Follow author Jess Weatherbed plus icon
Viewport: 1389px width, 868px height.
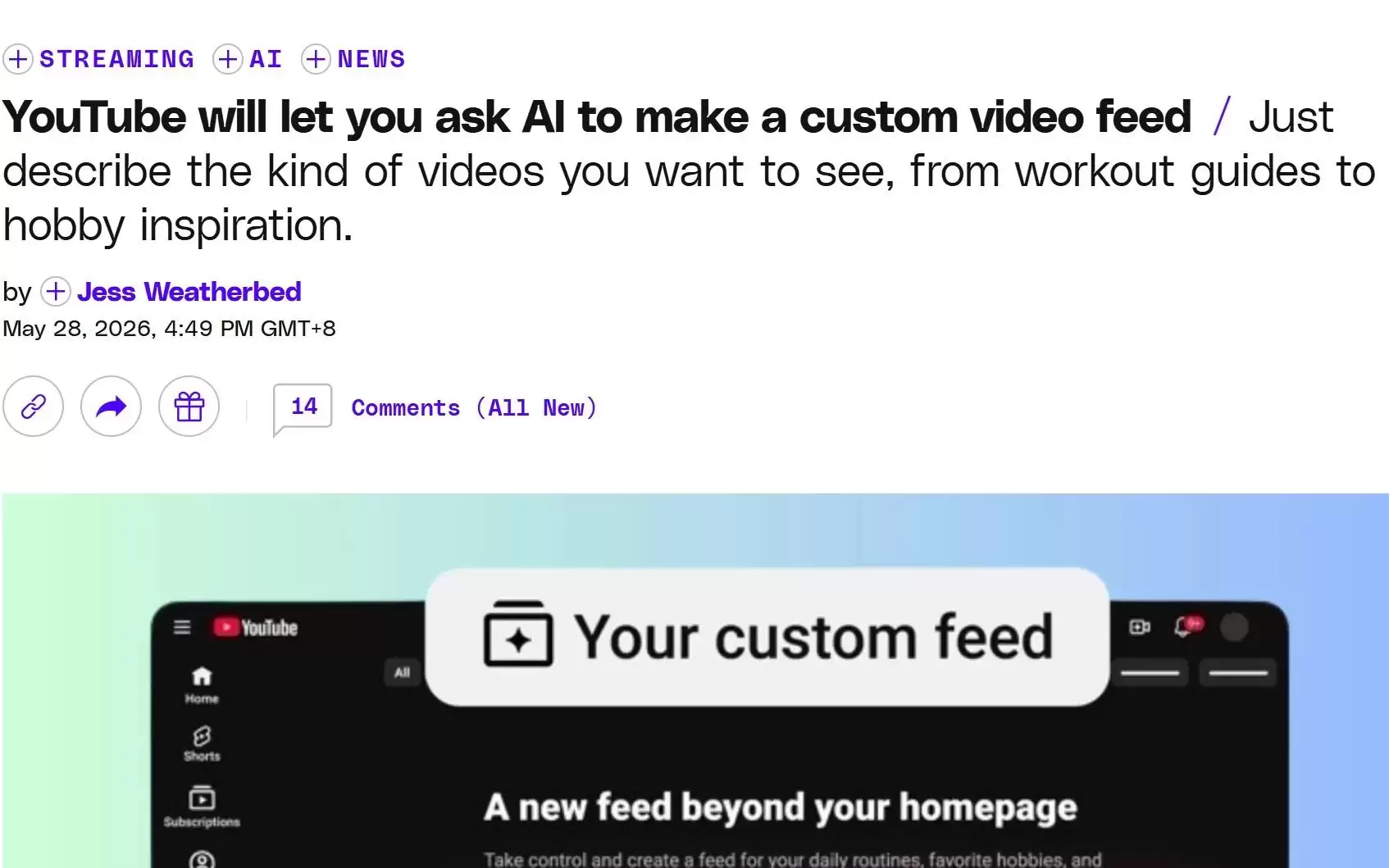pyautogui.click(x=56, y=292)
